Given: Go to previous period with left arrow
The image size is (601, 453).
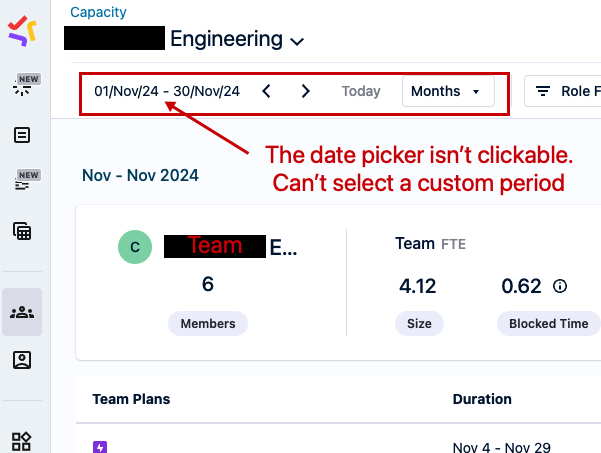Looking at the screenshot, I should tap(266, 91).
